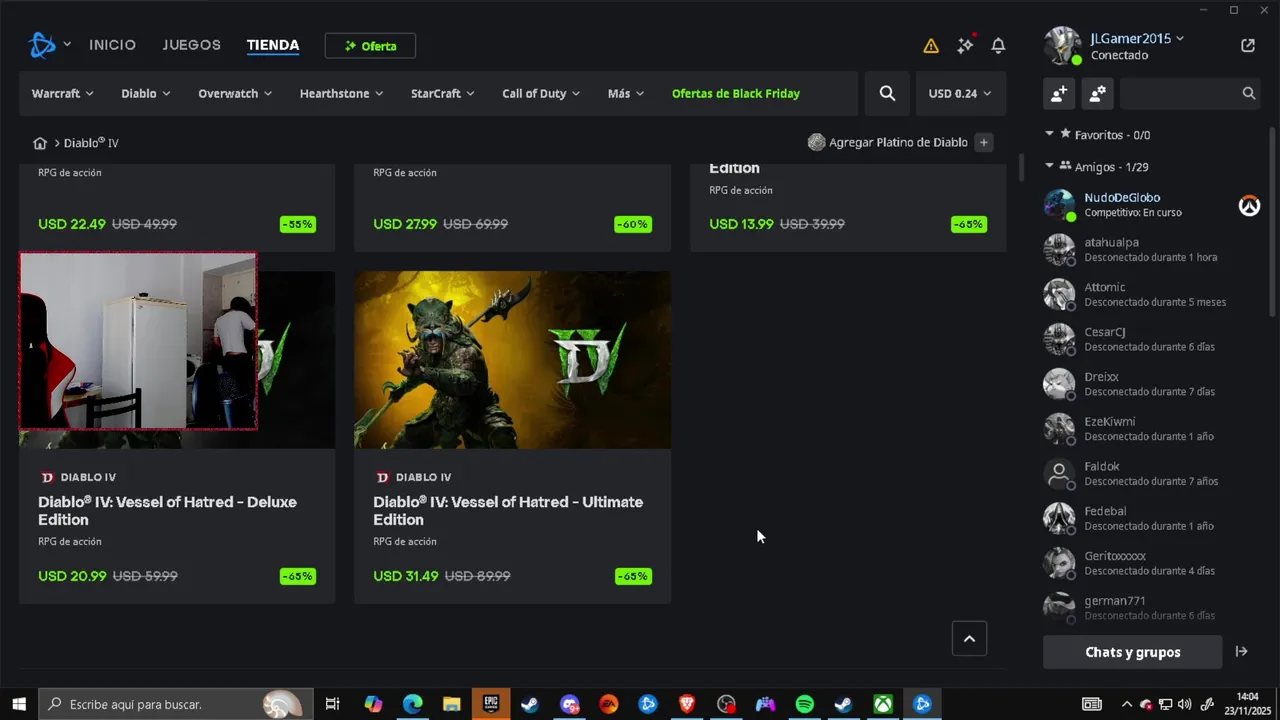Viewport: 1280px width, 720px height.
Task: Click the Diablo® IV breadcrumb link
Action: click(91, 143)
